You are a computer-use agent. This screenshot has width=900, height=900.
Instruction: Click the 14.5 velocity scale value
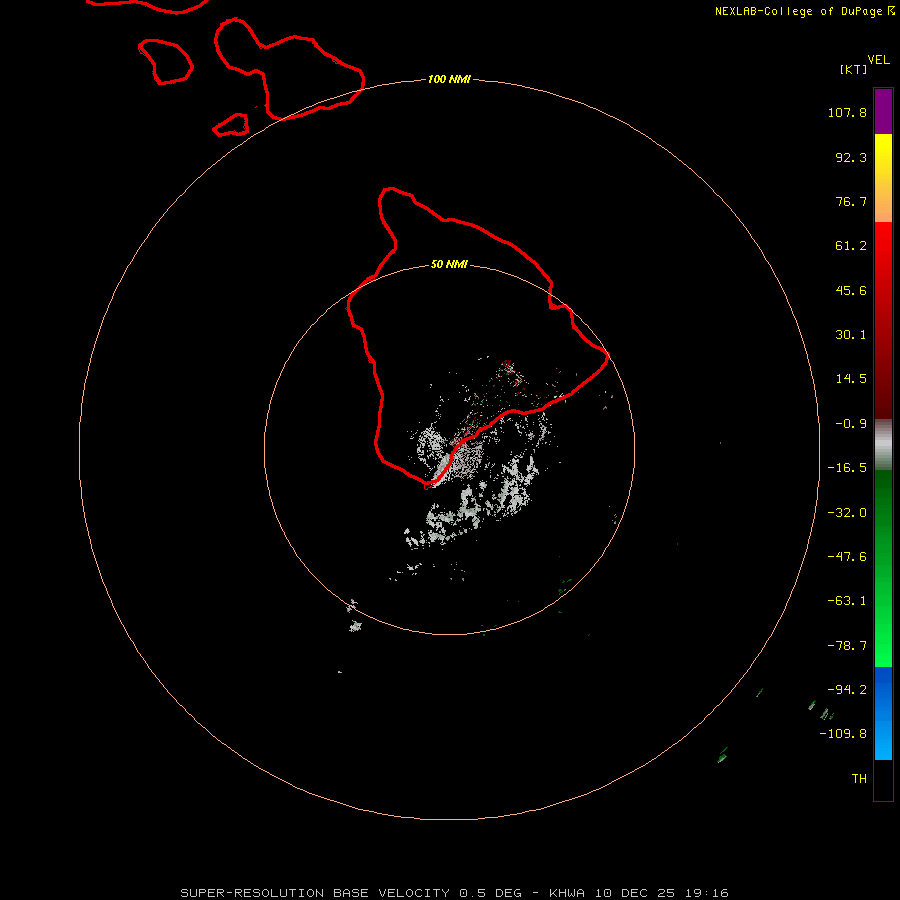point(851,379)
